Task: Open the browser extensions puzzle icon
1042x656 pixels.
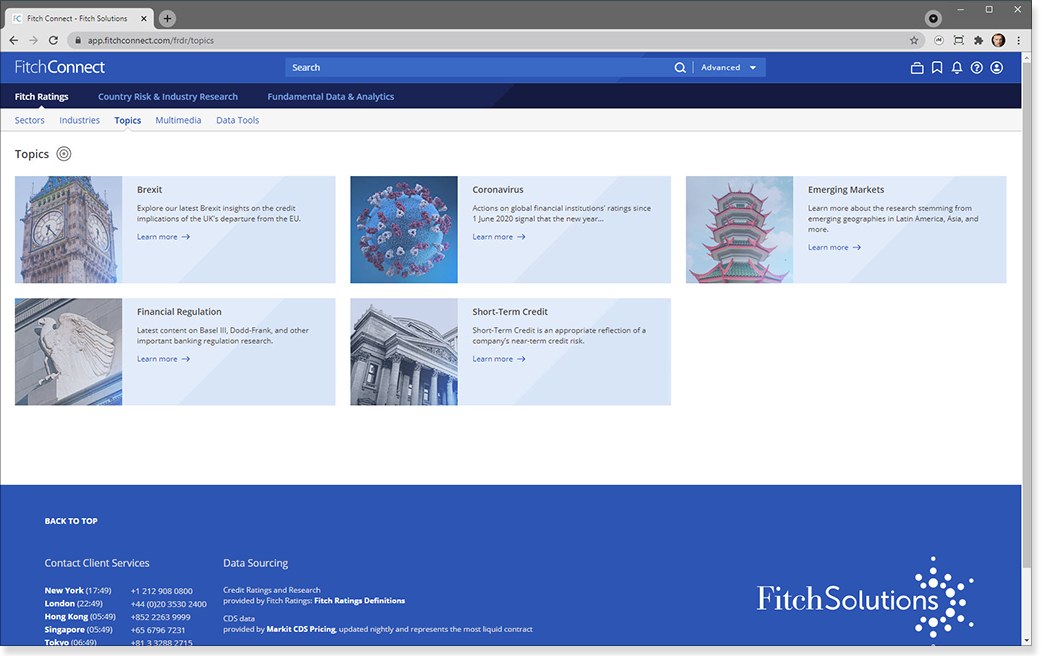Action: [x=978, y=41]
